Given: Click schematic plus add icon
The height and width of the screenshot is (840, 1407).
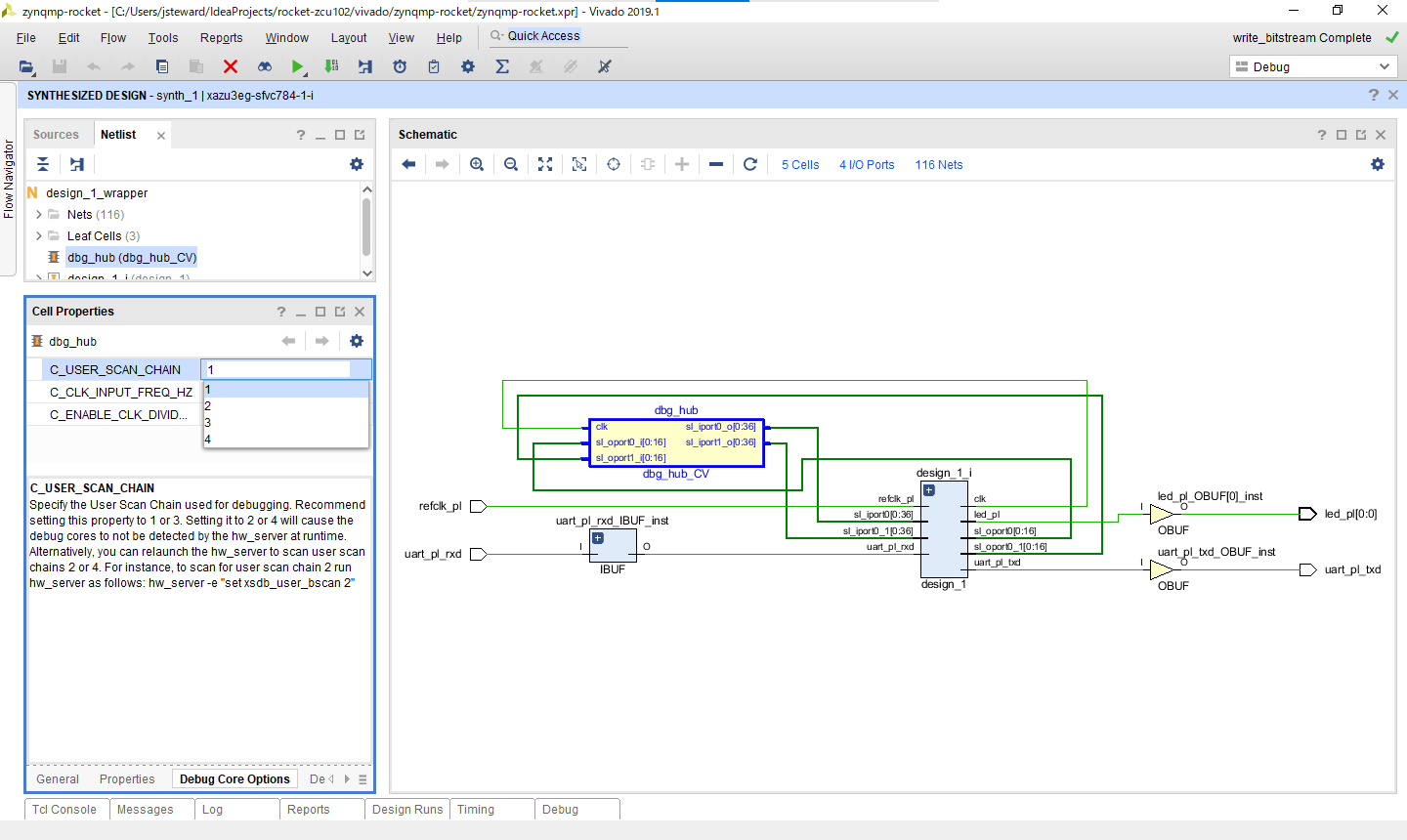Looking at the screenshot, I should pos(682,164).
